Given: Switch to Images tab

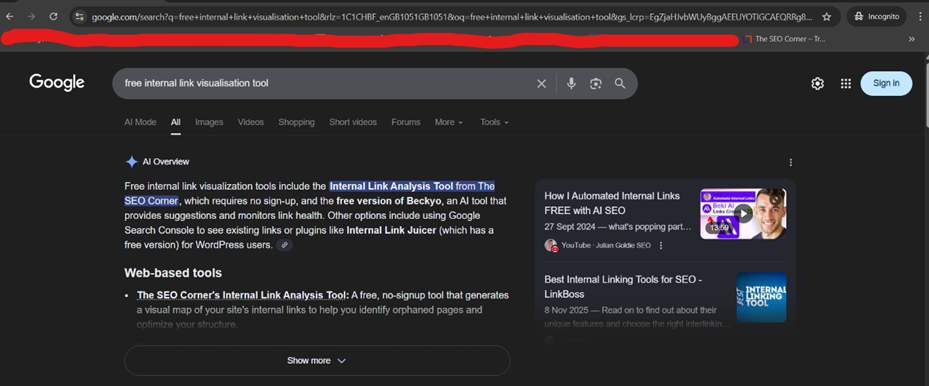Looking at the screenshot, I should tap(209, 122).
